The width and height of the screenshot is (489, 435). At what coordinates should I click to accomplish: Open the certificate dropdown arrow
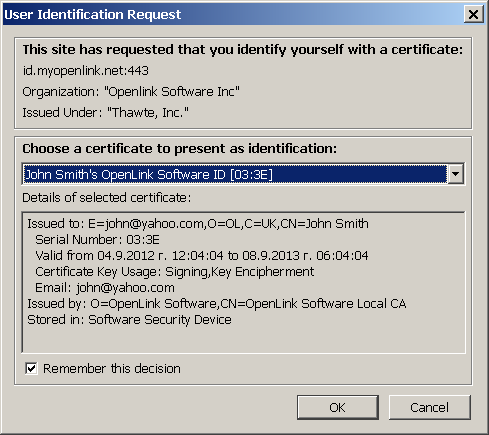click(x=455, y=174)
